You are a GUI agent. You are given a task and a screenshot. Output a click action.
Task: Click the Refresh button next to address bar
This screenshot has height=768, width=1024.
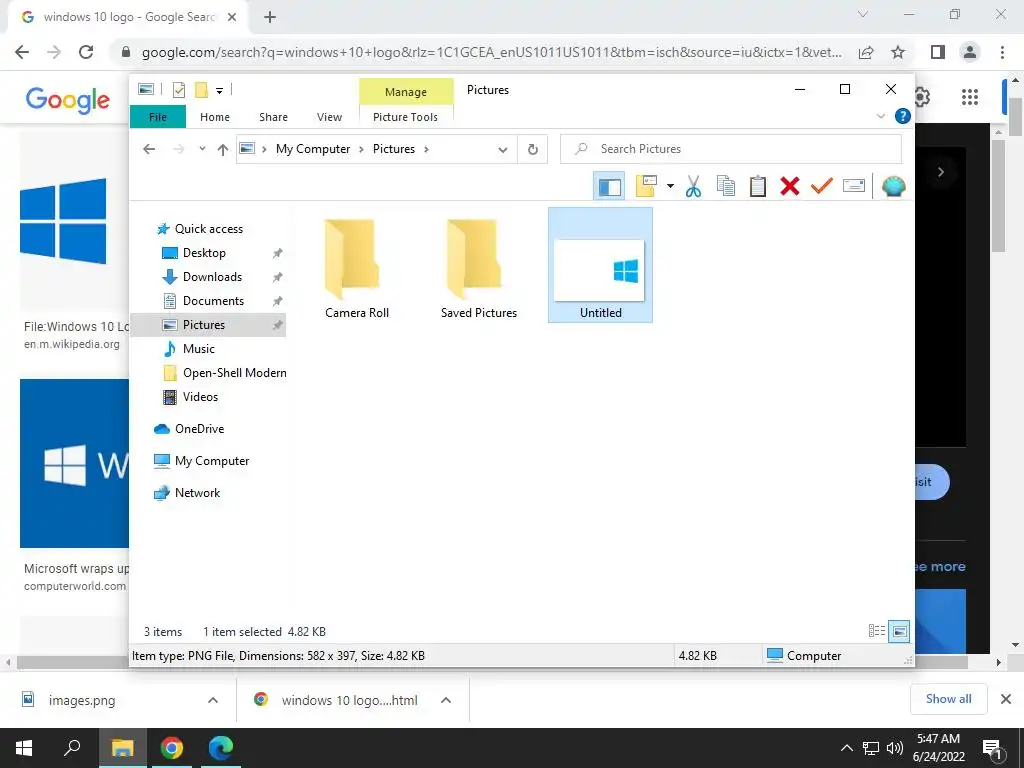533,149
